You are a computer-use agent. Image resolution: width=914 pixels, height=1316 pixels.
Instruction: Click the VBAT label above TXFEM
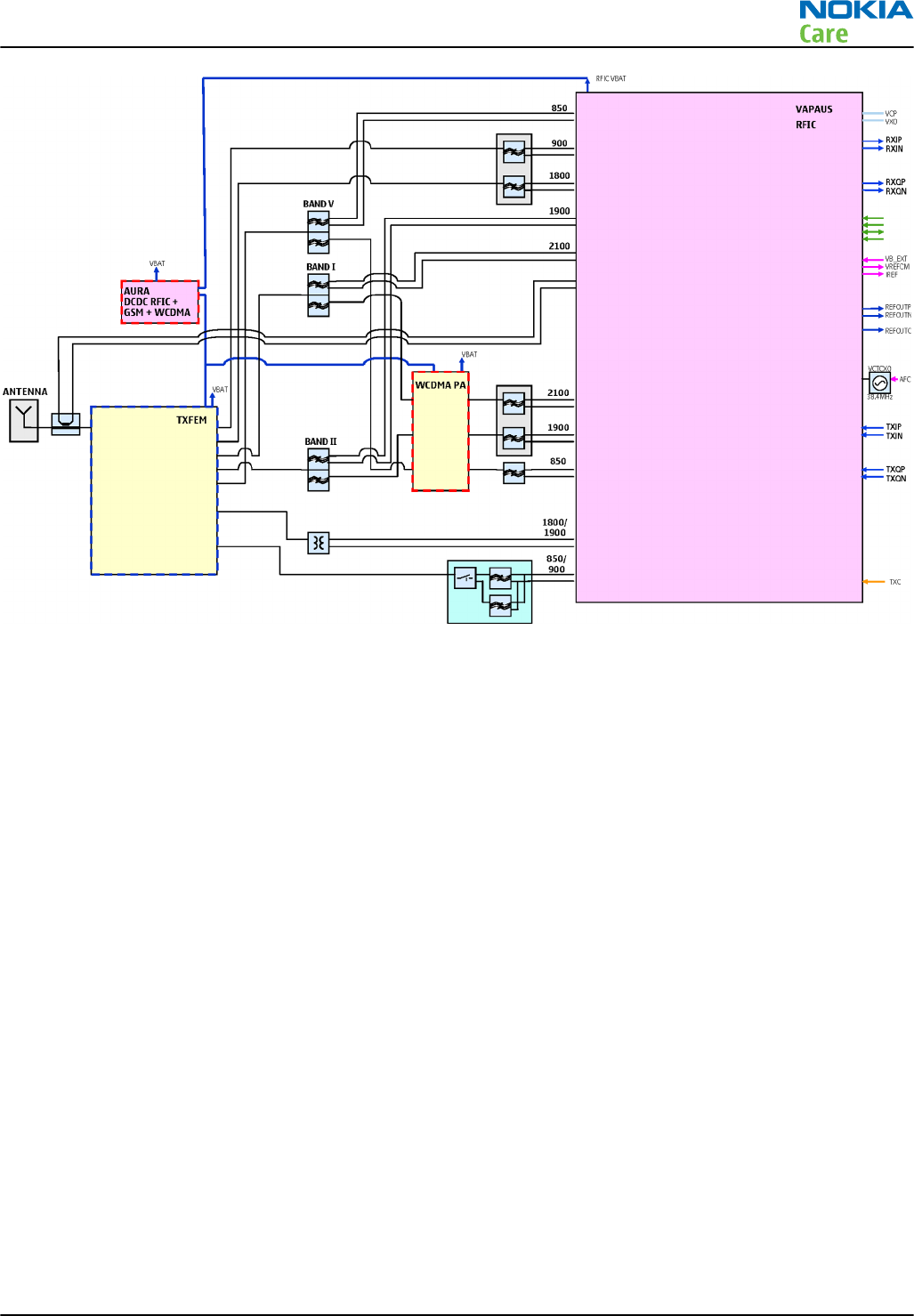(220, 390)
